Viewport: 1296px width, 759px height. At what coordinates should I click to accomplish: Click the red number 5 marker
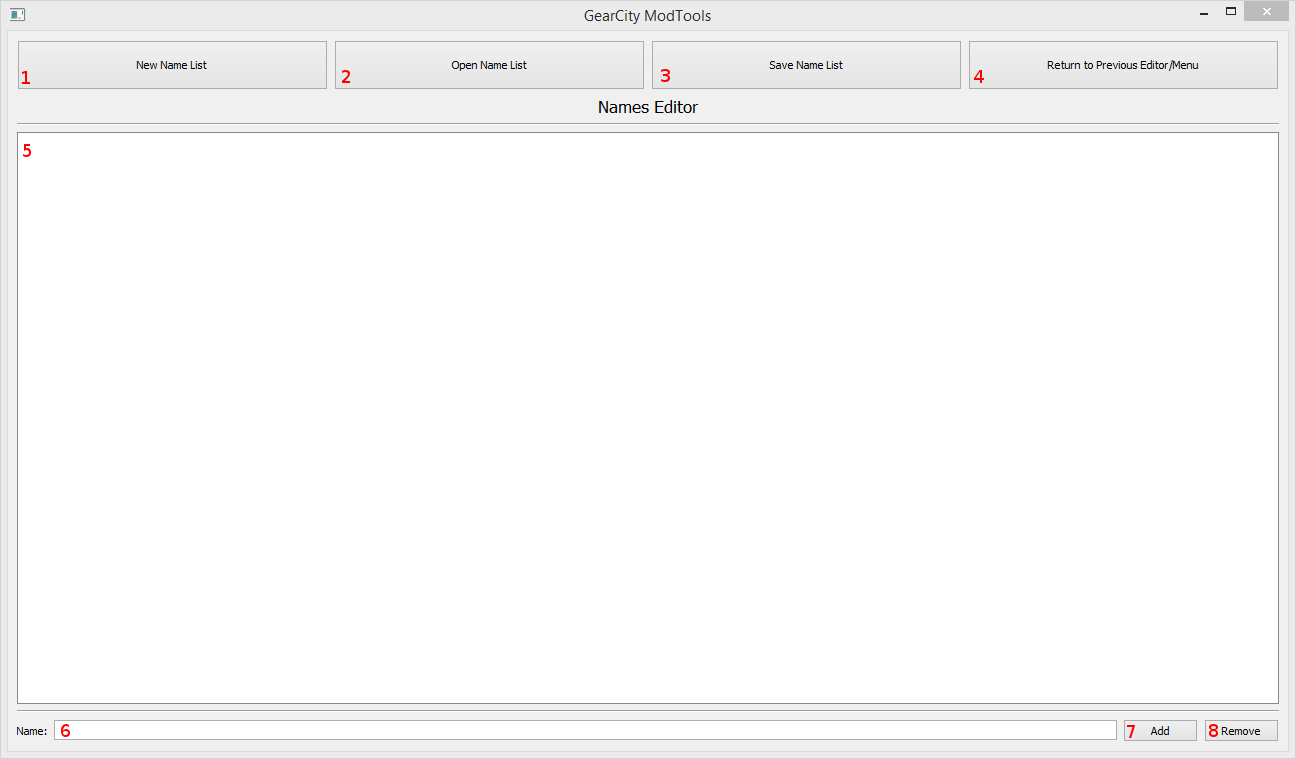(27, 151)
